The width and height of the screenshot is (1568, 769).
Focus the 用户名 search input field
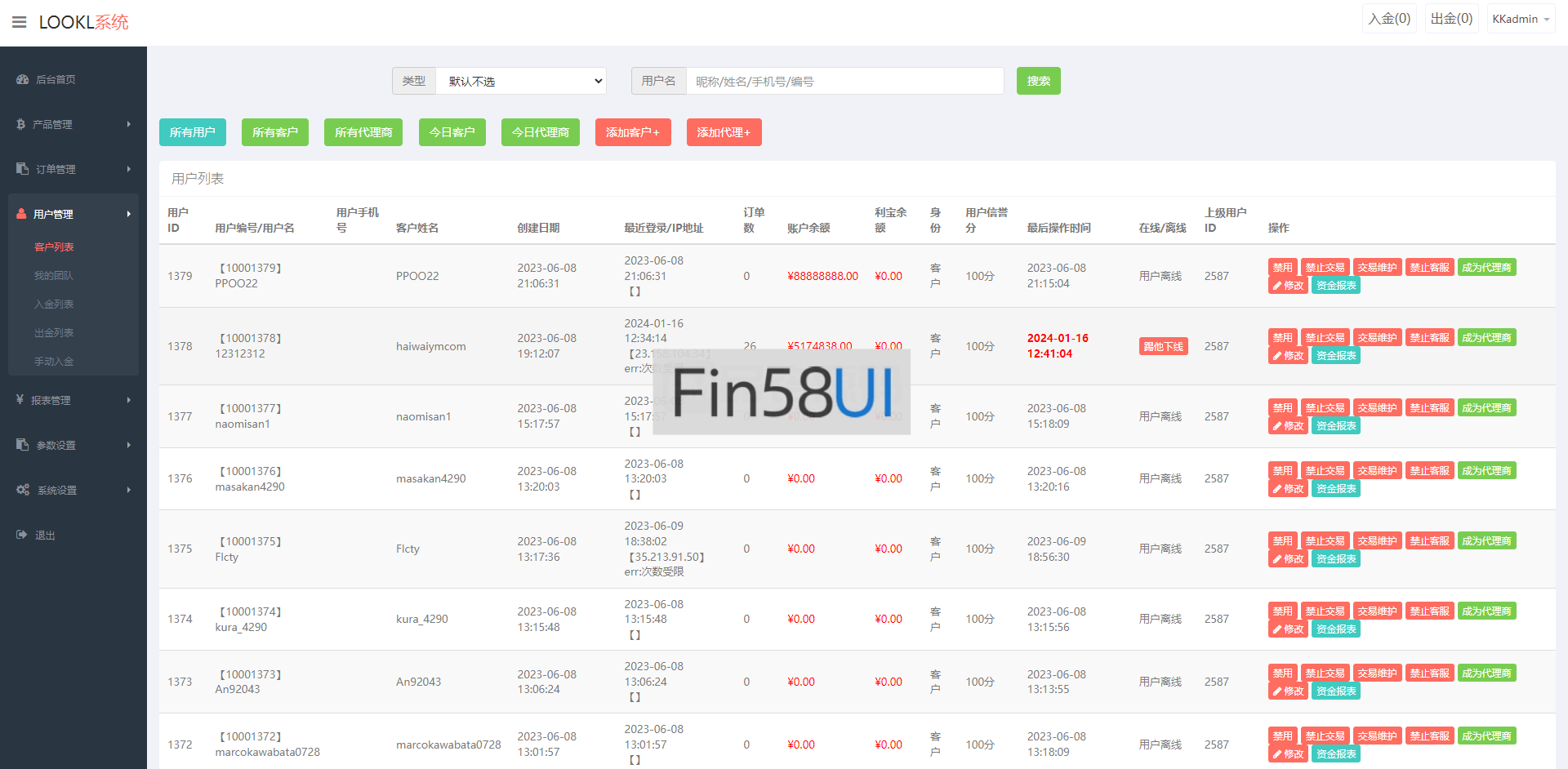coord(844,81)
